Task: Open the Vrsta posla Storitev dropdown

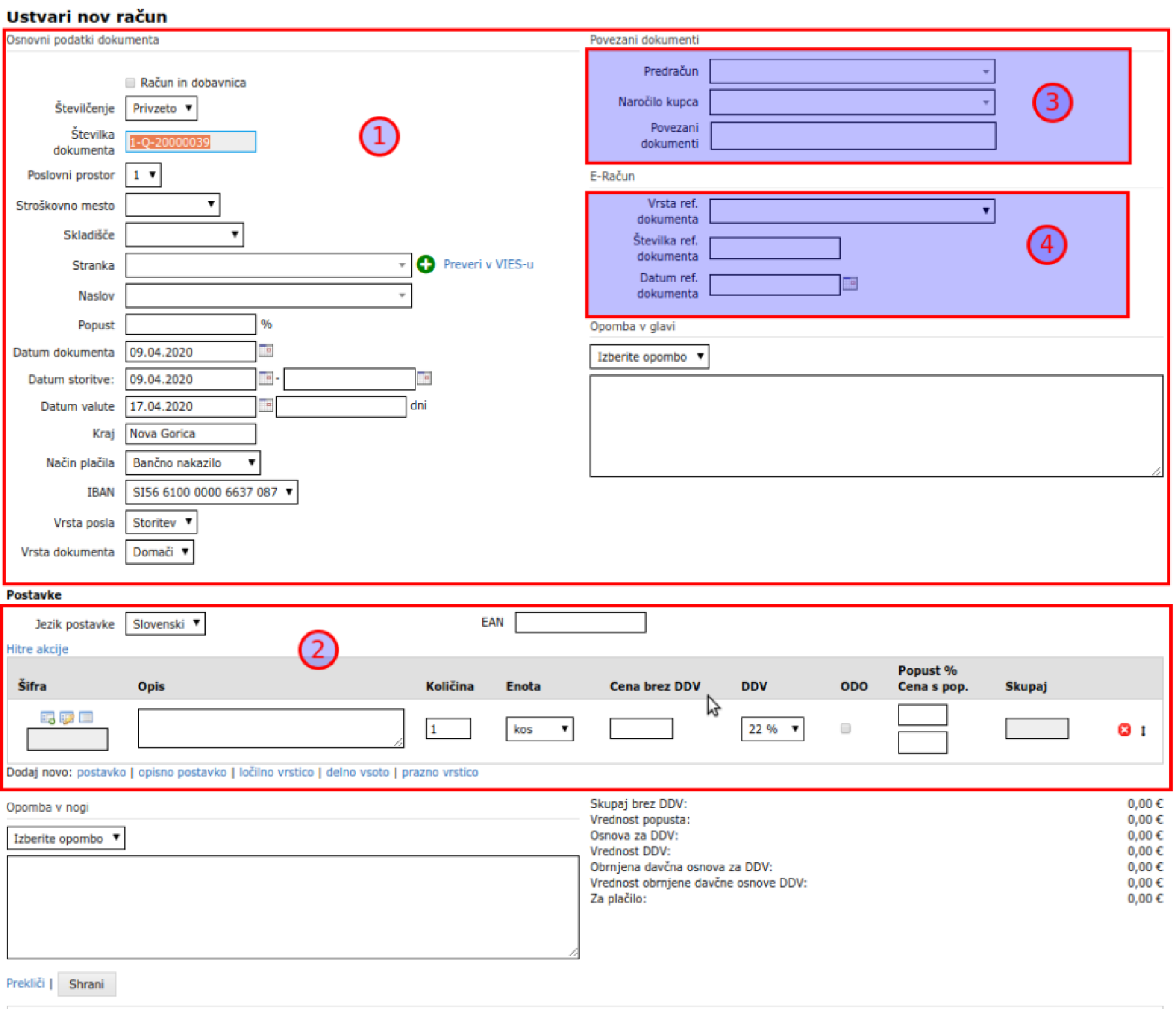Action: point(161,522)
